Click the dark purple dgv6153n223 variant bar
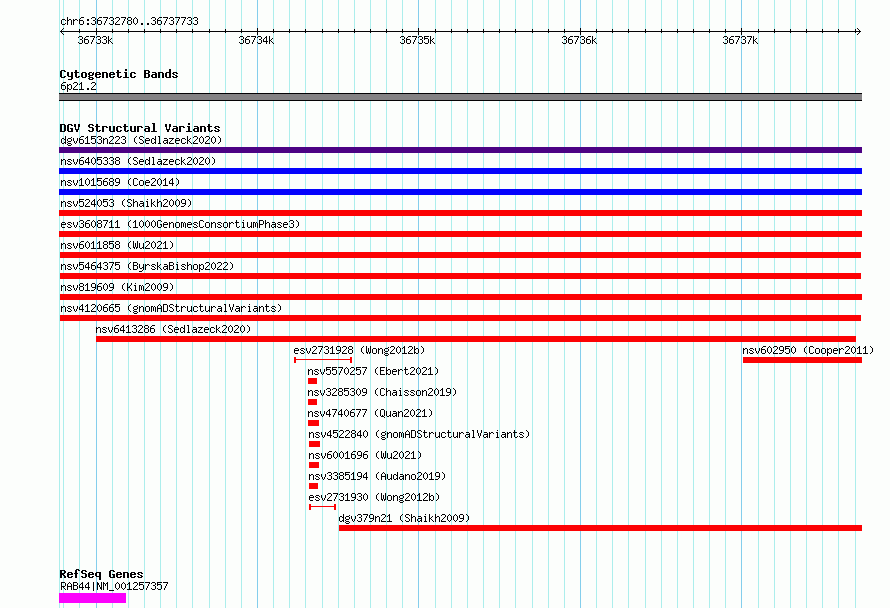Image resolution: width=890 pixels, height=608 pixels. tap(460, 150)
